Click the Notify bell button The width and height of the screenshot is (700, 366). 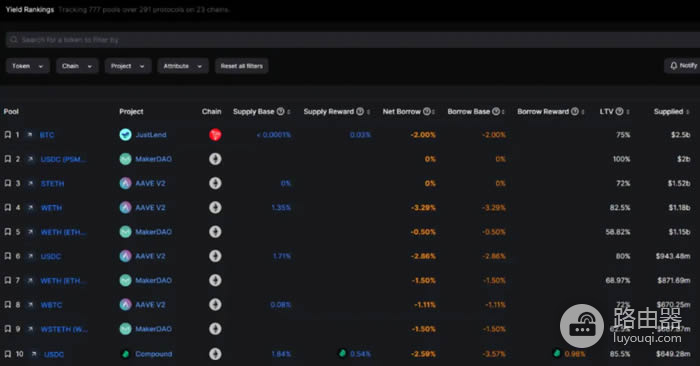pyautogui.click(x=683, y=66)
